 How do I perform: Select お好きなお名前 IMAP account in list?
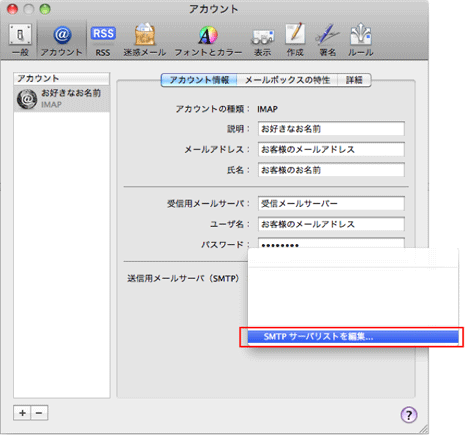coord(62,99)
